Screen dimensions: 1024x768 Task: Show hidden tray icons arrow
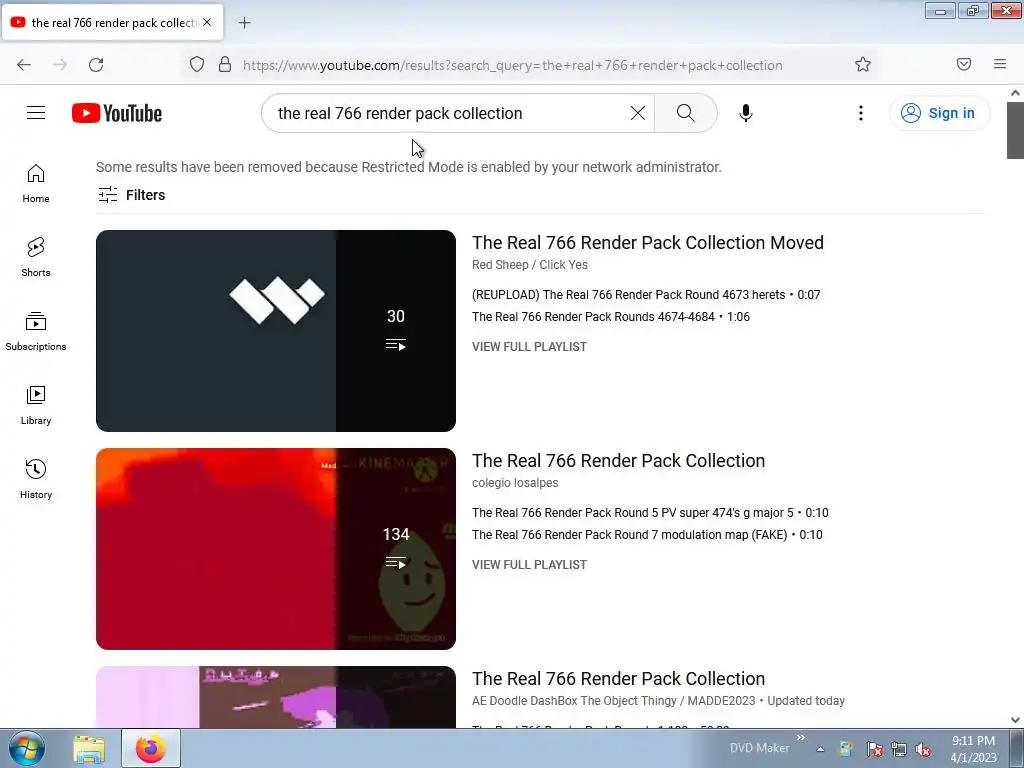(x=820, y=749)
